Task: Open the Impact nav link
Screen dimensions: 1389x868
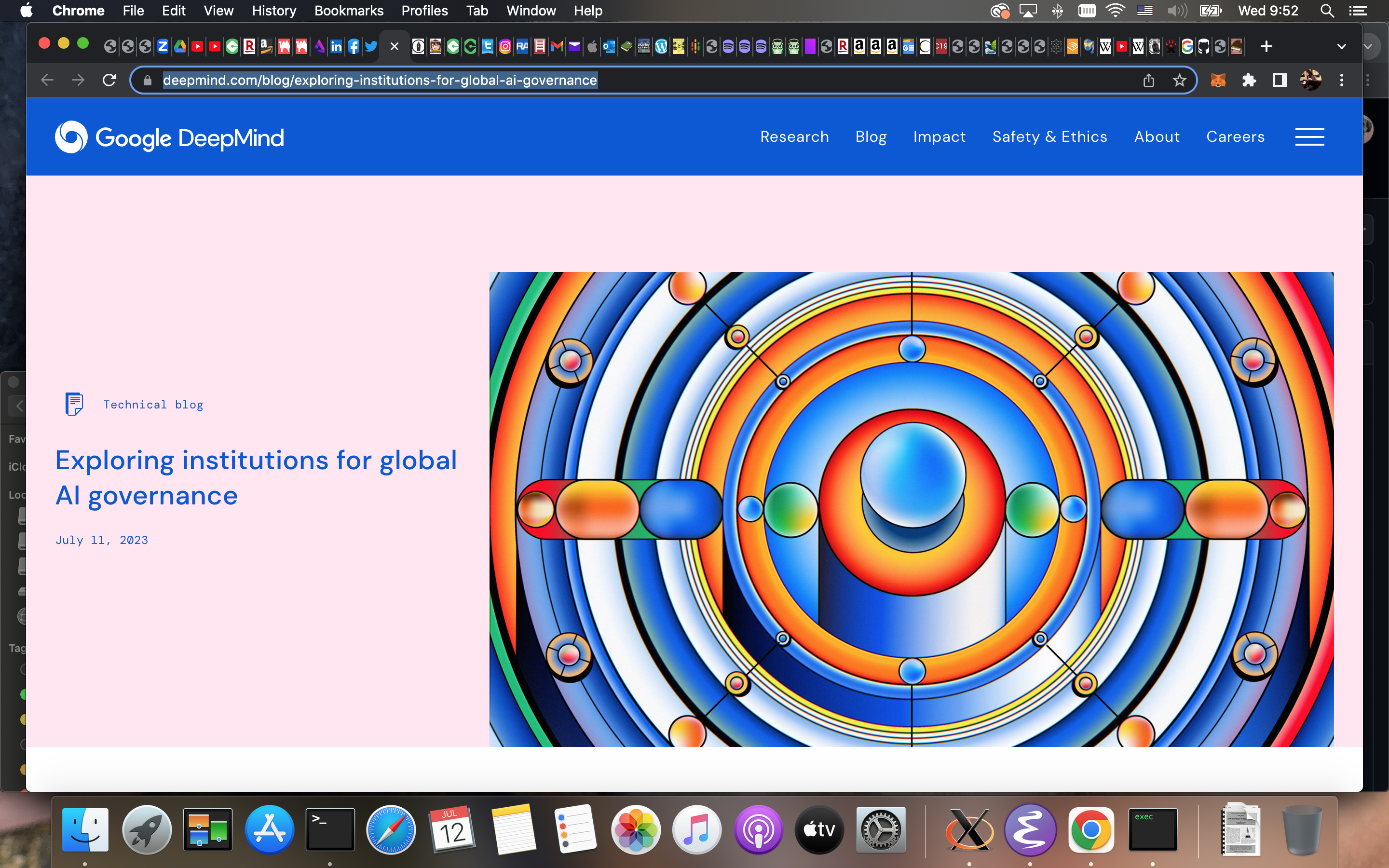Action: (x=939, y=136)
